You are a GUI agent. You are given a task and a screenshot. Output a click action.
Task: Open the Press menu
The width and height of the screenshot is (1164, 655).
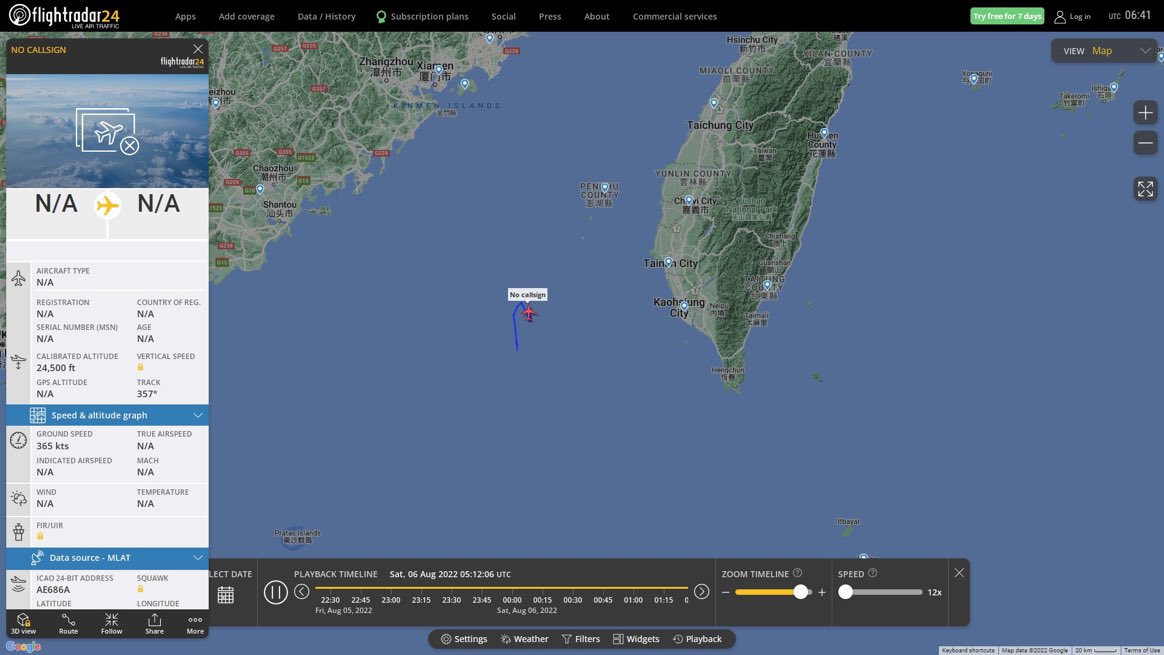[x=549, y=16]
